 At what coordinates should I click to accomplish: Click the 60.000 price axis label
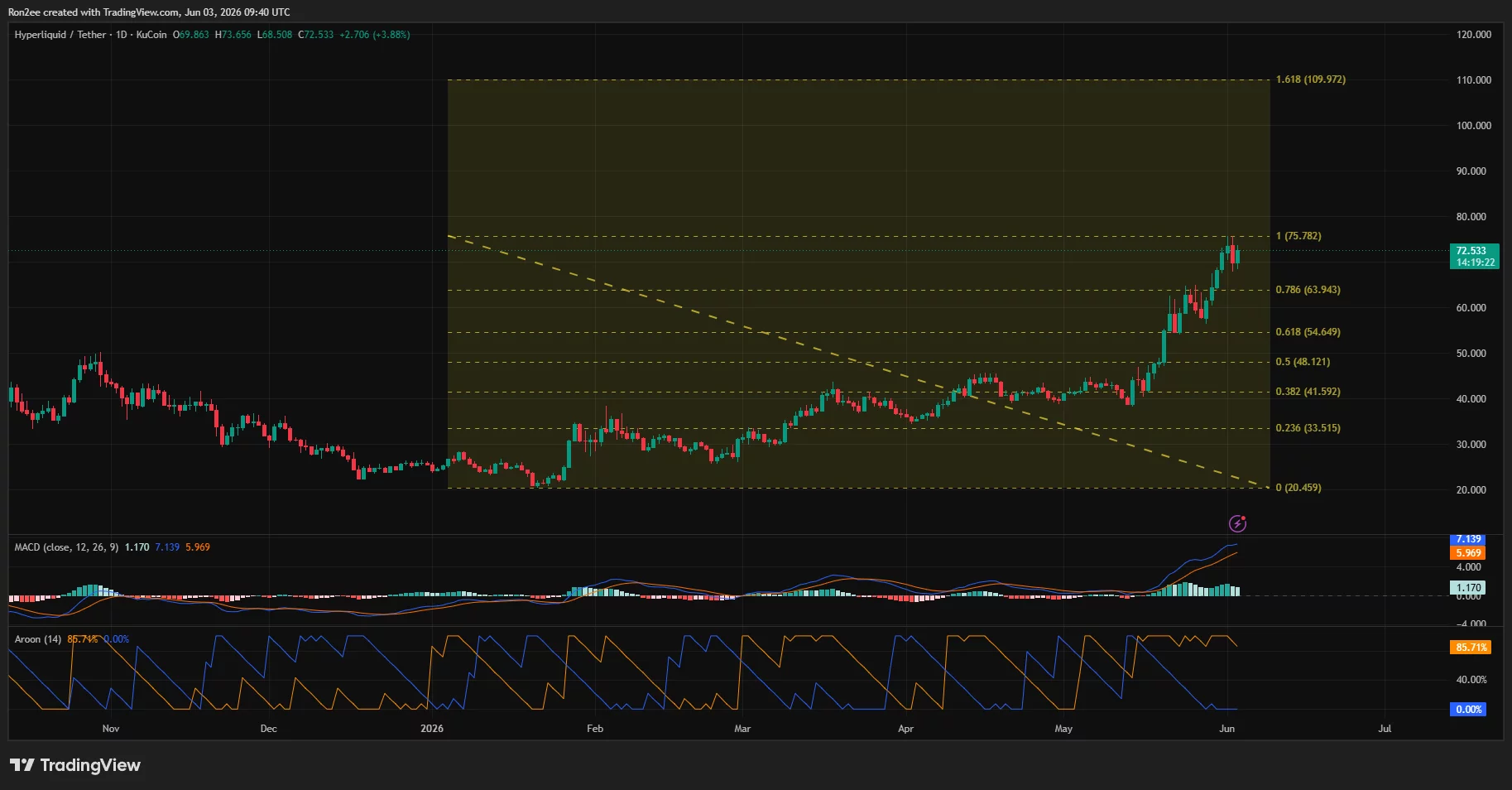1471,308
